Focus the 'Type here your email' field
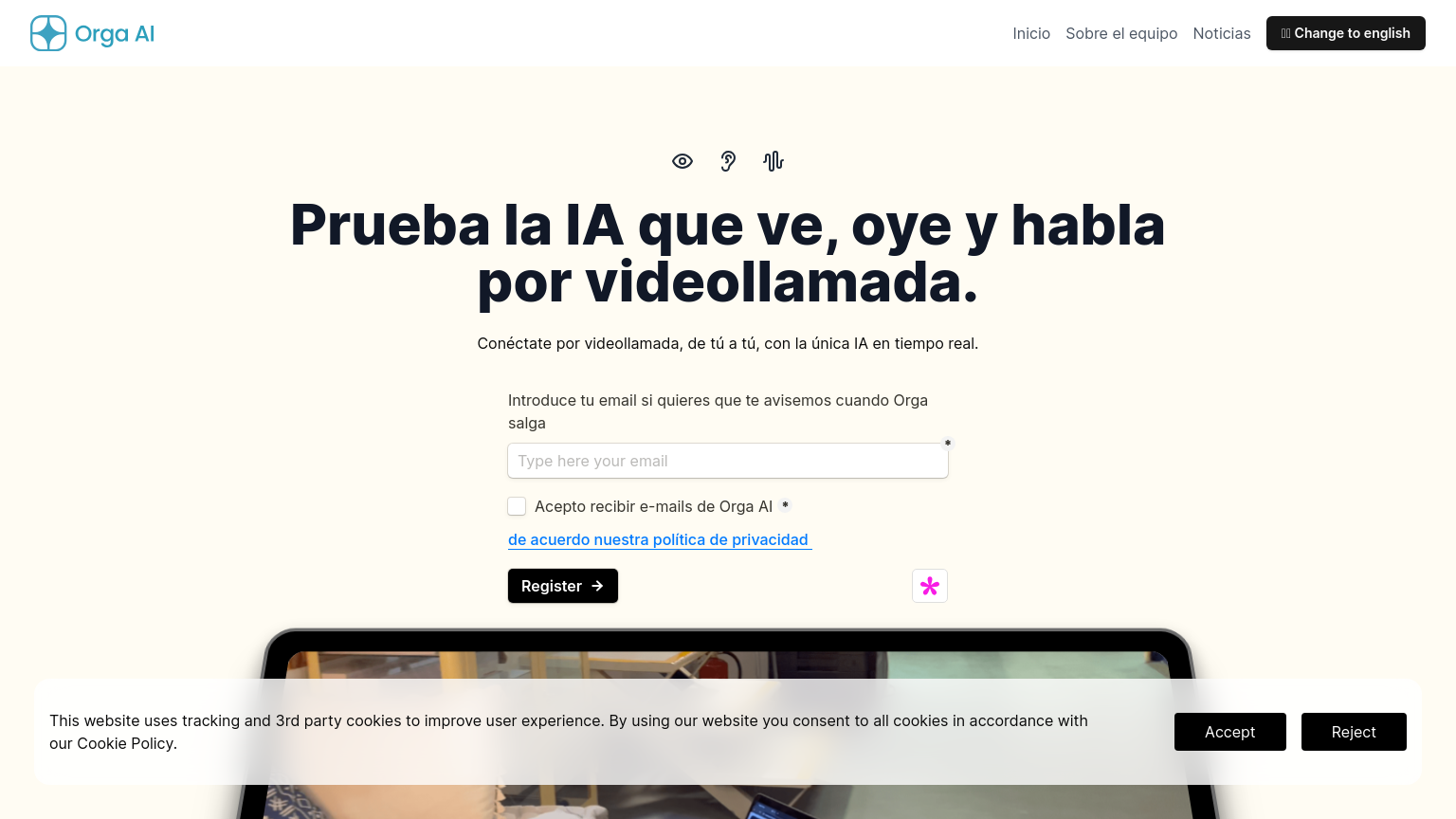 (727, 461)
